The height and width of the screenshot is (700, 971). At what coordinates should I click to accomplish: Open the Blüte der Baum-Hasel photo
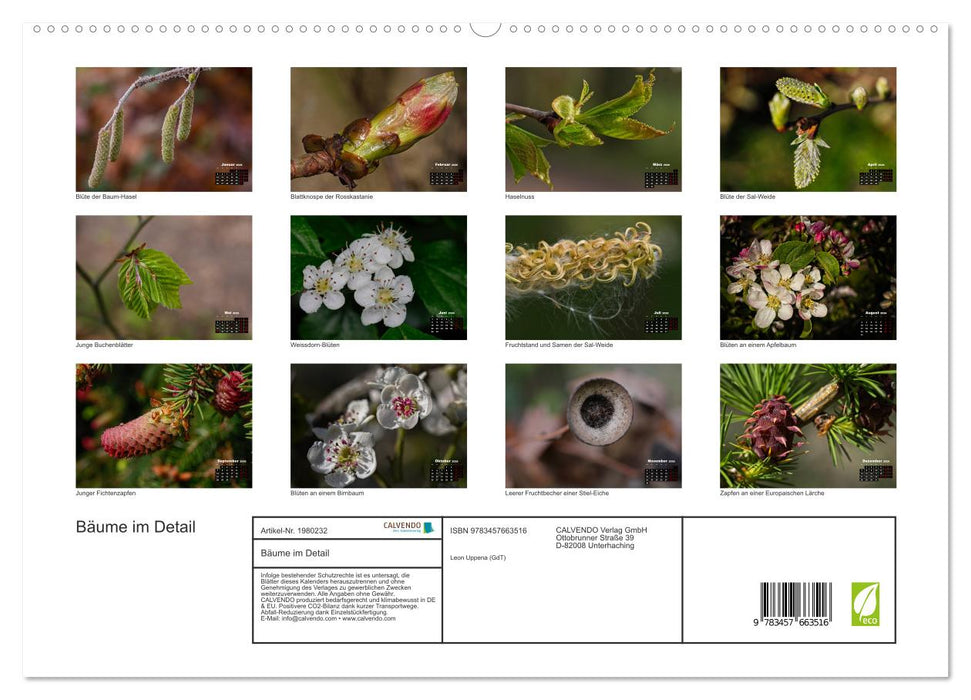point(164,129)
